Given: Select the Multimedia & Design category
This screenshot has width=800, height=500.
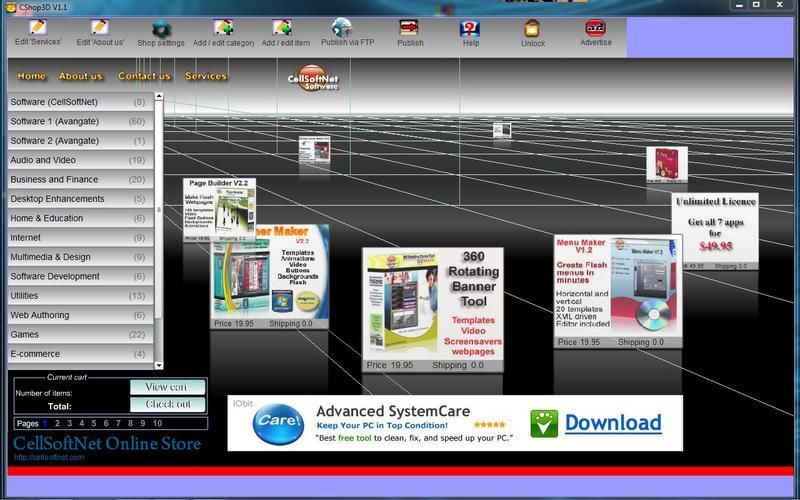Looking at the screenshot, I should tap(81, 257).
